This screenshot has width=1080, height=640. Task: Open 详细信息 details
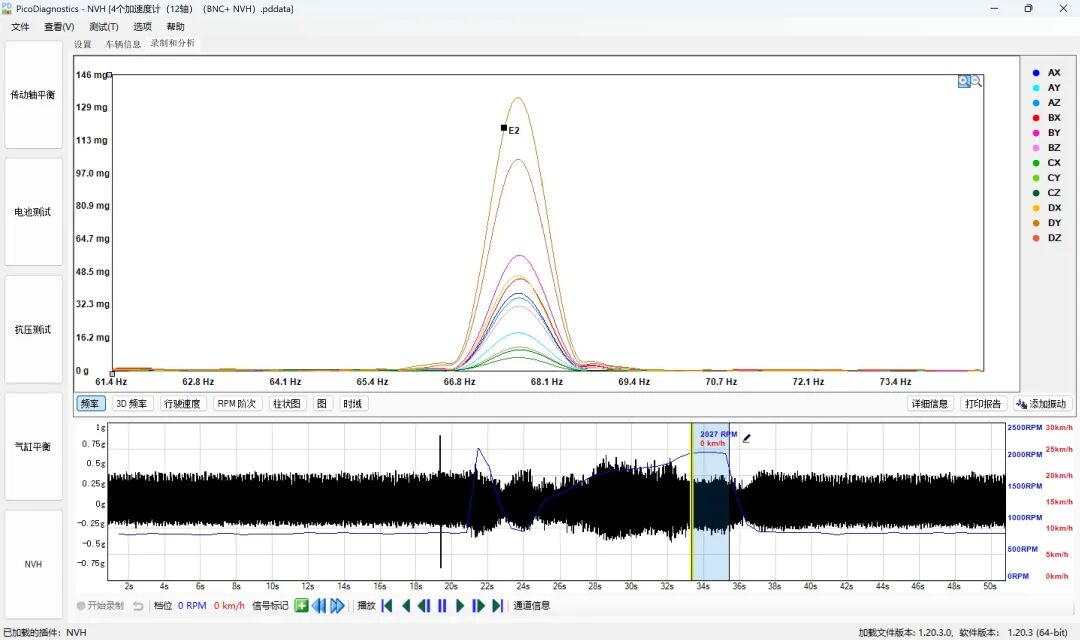pyautogui.click(x=930, y=404)
